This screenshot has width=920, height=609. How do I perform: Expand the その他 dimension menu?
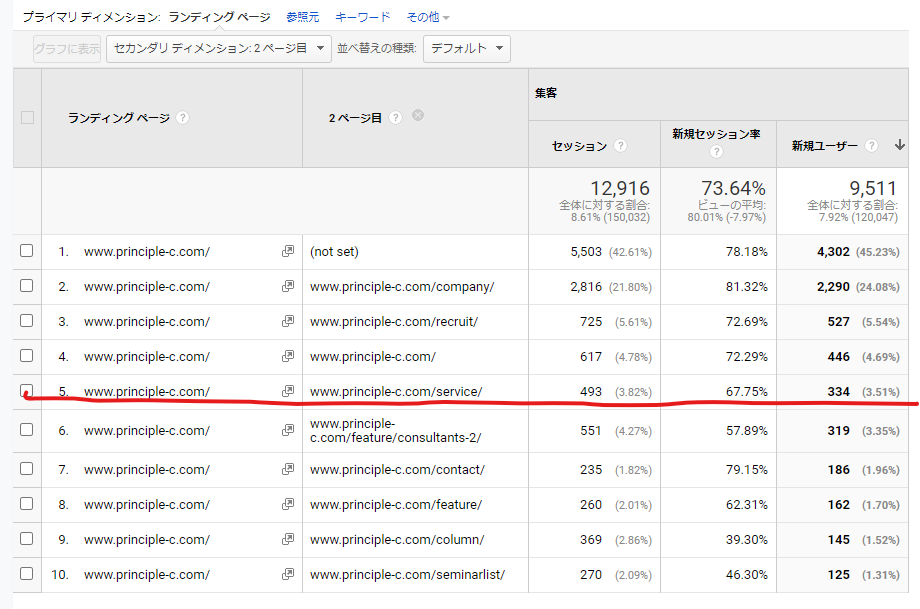tap(428, 17)
